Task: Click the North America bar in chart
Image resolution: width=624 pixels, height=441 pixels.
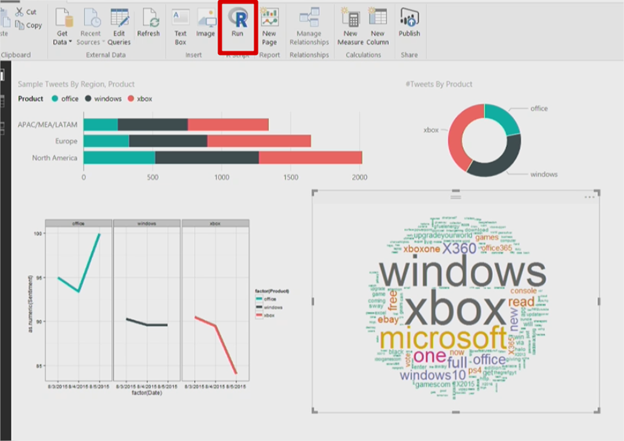Action: point(222,157)
